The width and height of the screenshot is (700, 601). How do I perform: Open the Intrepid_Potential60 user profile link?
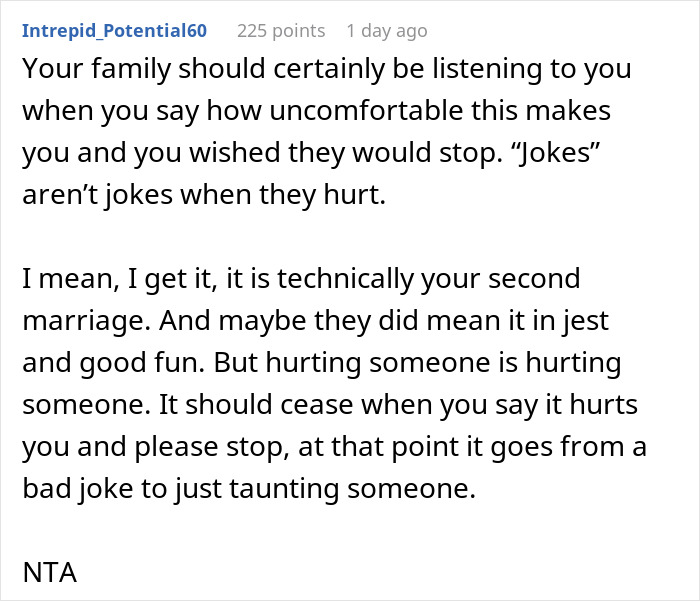click(114, 31)
